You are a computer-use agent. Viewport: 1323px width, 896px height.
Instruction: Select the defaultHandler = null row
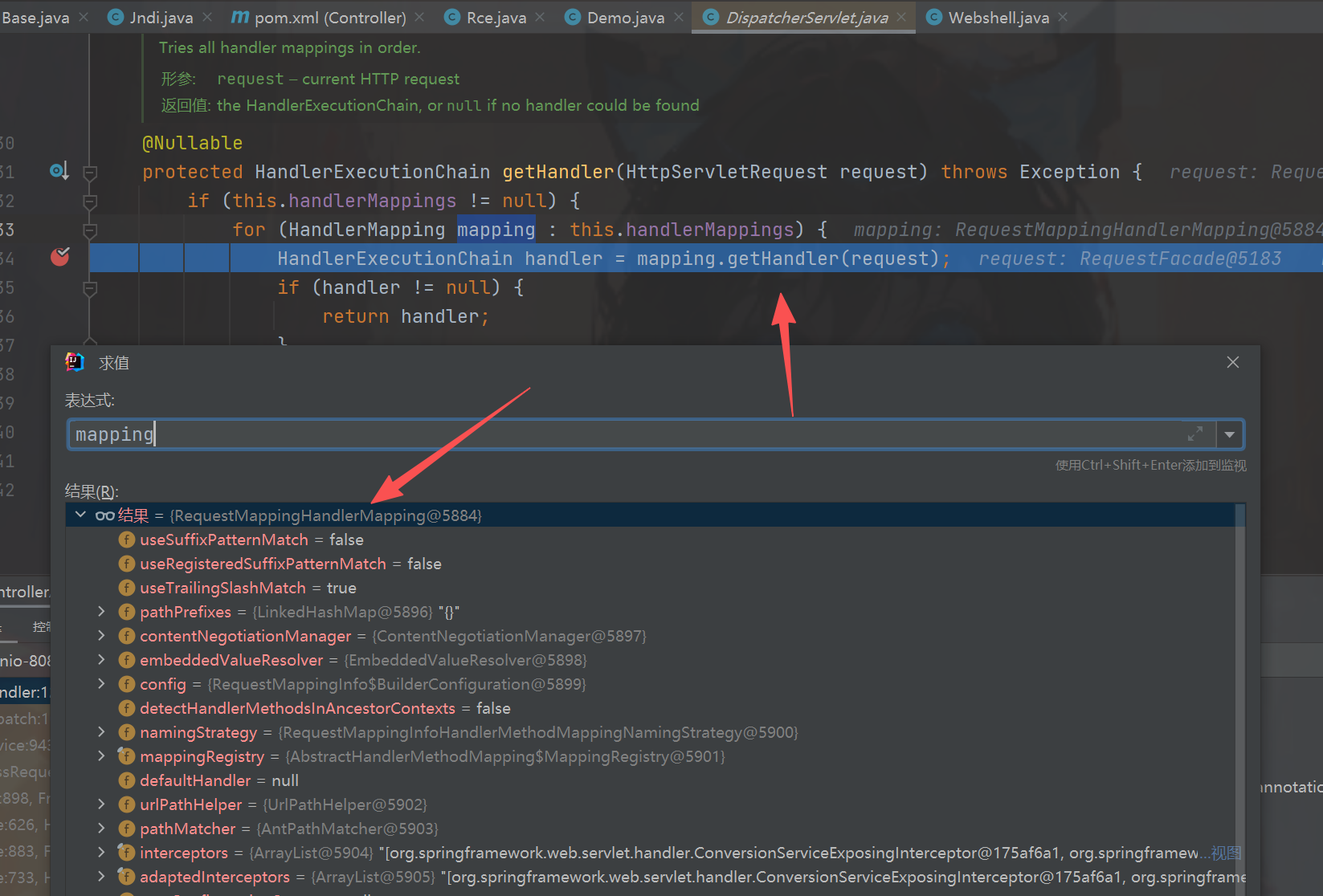click(x=218, y=780)
